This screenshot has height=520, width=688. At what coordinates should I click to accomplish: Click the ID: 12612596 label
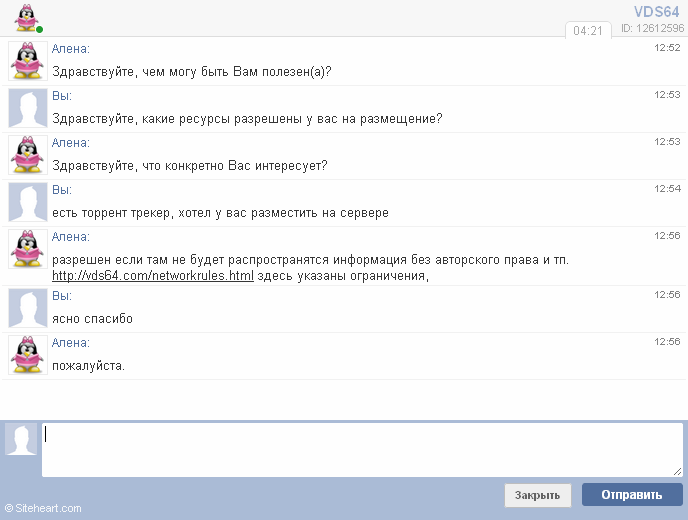[652, 29]
